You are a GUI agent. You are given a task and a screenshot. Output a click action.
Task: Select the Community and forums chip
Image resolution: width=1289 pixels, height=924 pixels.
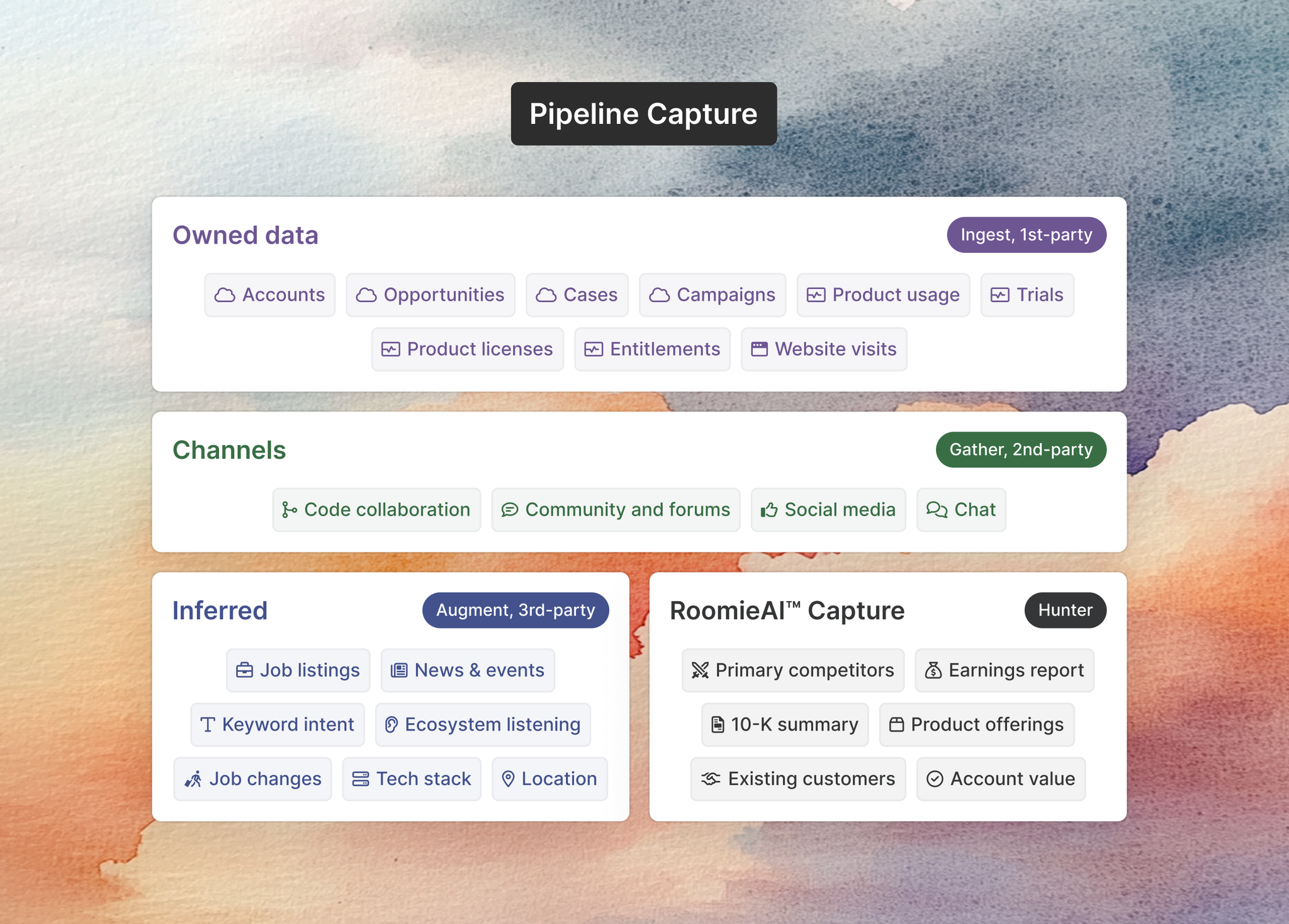[616, 510]
